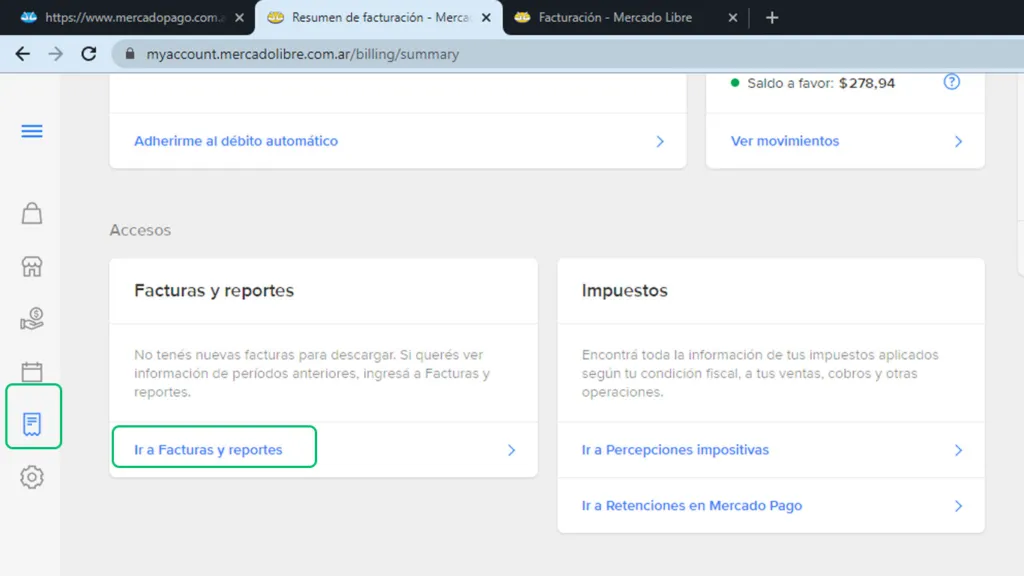Expand the Adherirme al débito automático chevron

click(659, 142)
